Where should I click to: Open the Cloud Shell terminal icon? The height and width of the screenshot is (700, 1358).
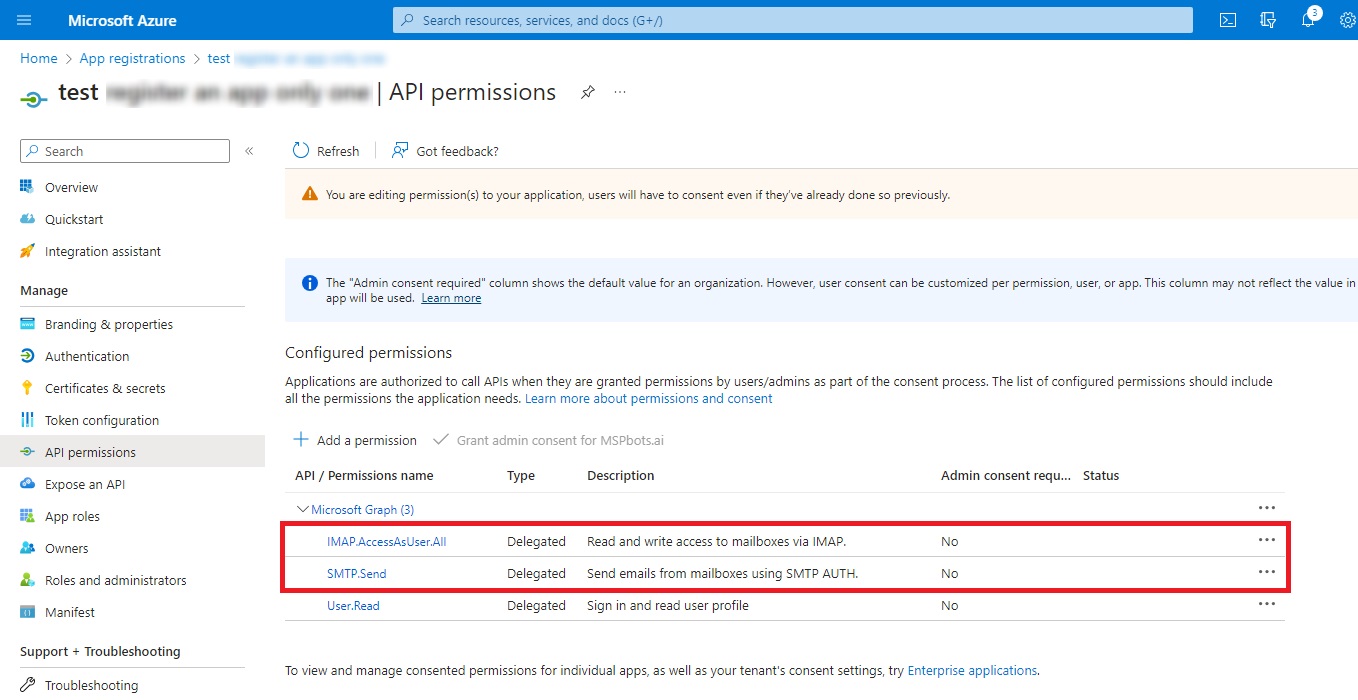click(1227, 19)
